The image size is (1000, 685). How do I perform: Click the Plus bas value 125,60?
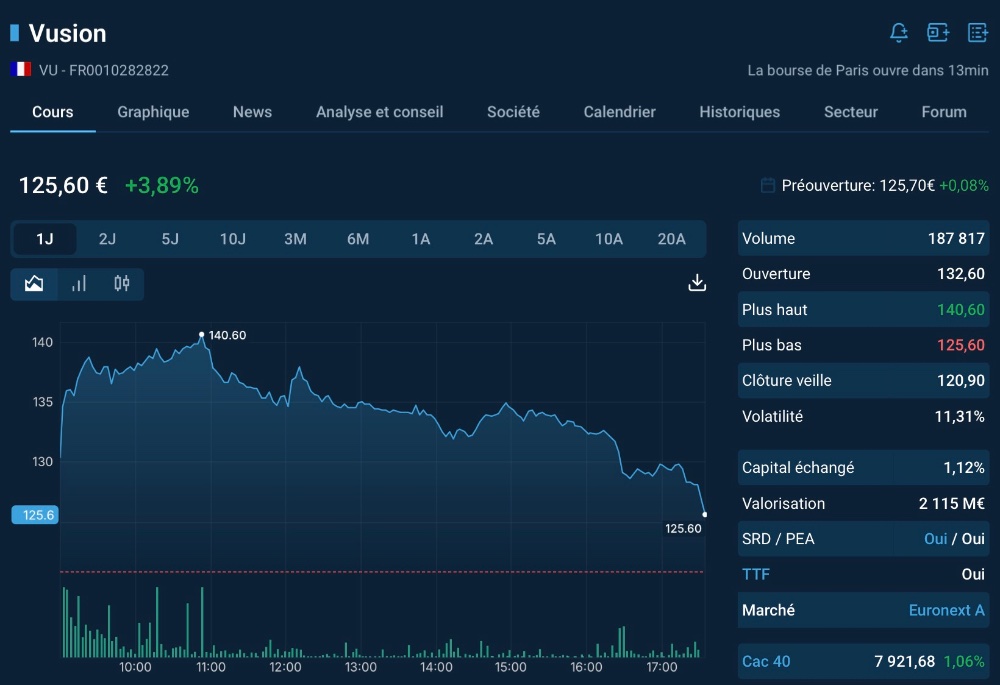coord(960,345)
